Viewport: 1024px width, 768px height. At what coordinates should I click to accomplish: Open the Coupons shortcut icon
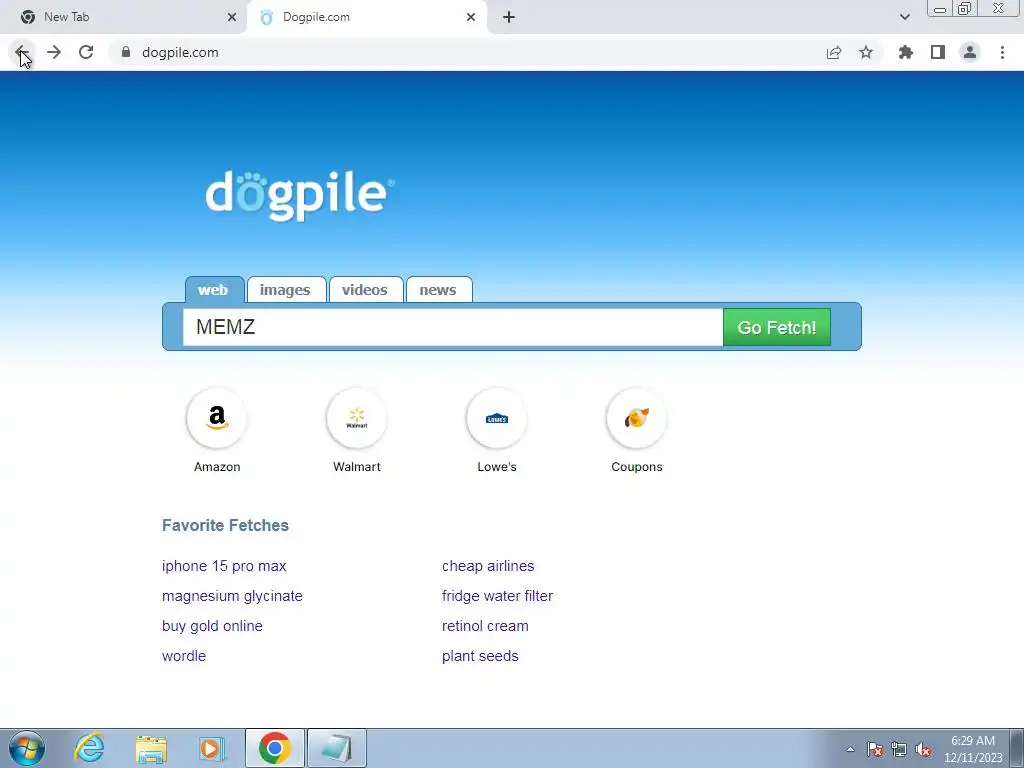[x=637, y=418]
